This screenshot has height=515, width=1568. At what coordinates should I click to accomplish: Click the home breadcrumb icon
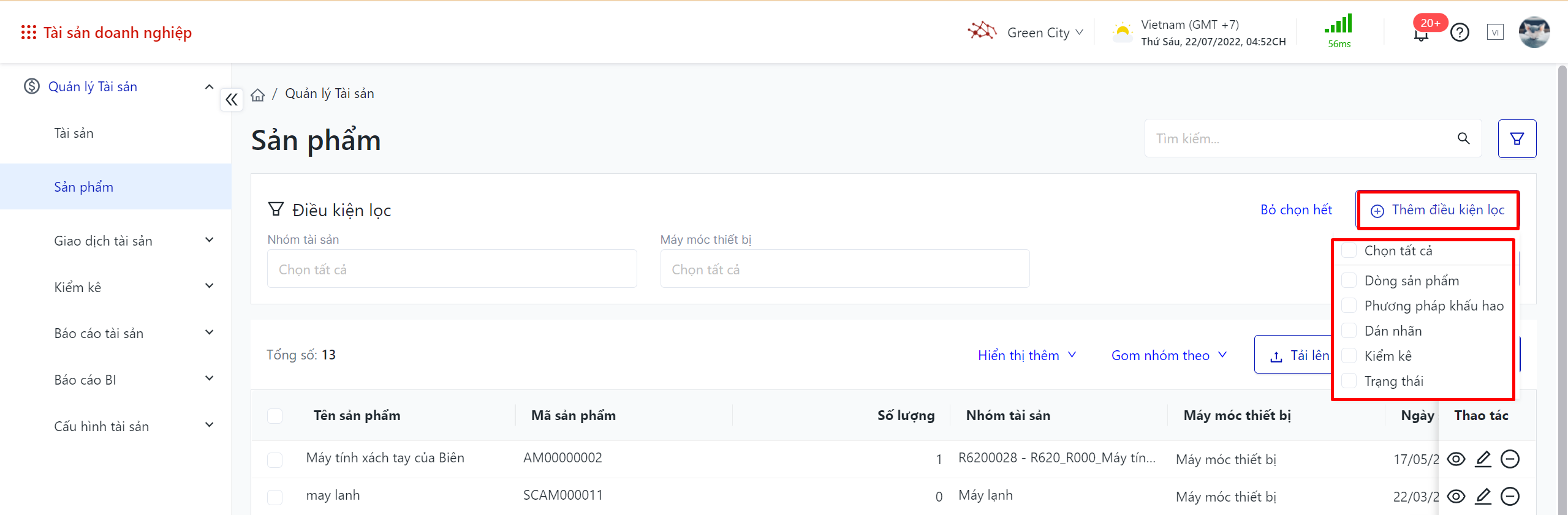258,95
